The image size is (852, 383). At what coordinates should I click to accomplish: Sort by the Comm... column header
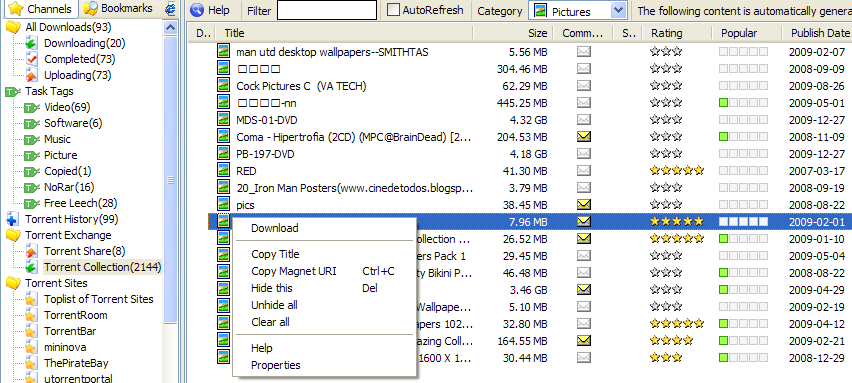(583, 33)
